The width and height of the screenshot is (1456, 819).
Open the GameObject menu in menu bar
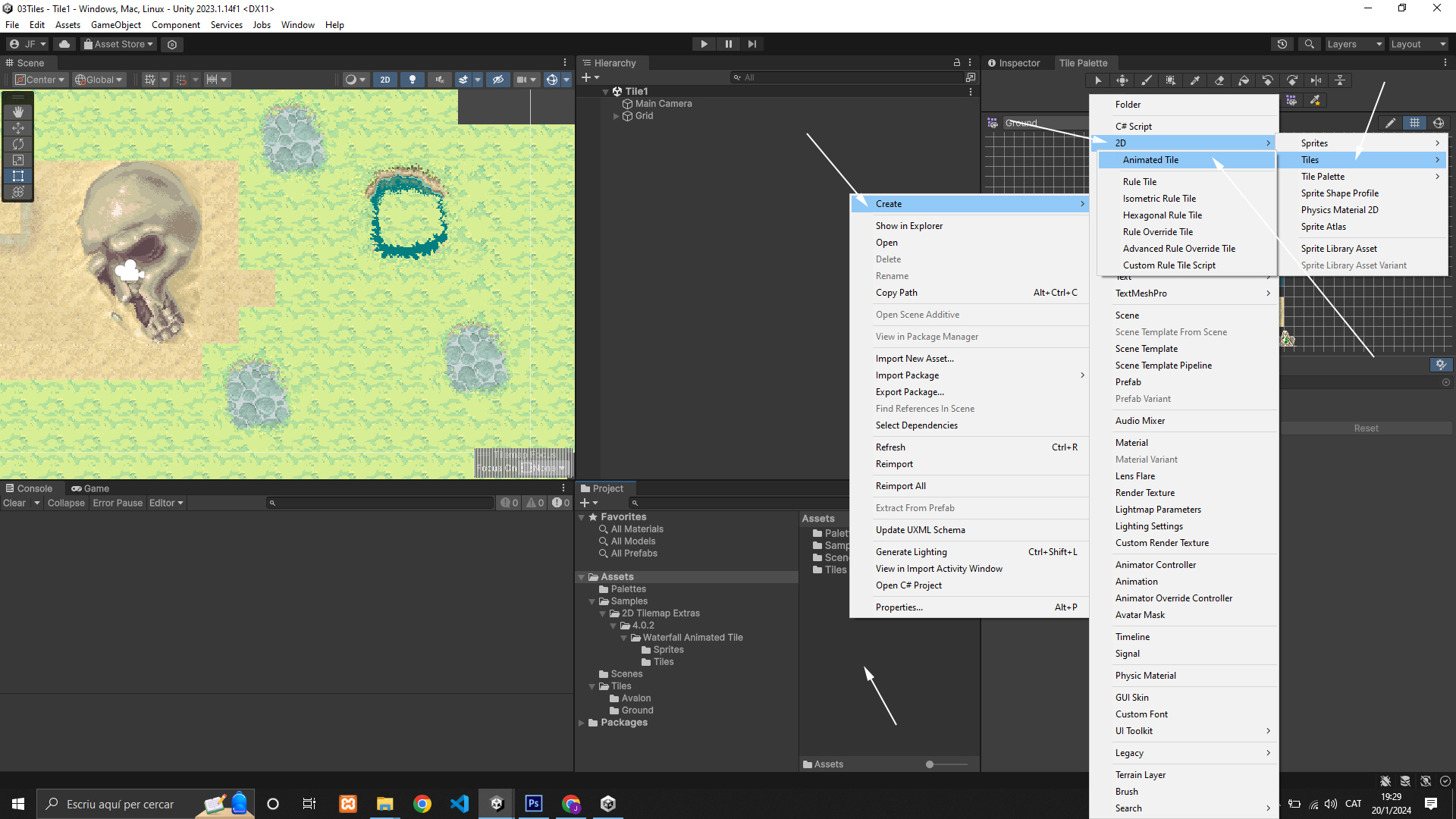click(115, 25)
